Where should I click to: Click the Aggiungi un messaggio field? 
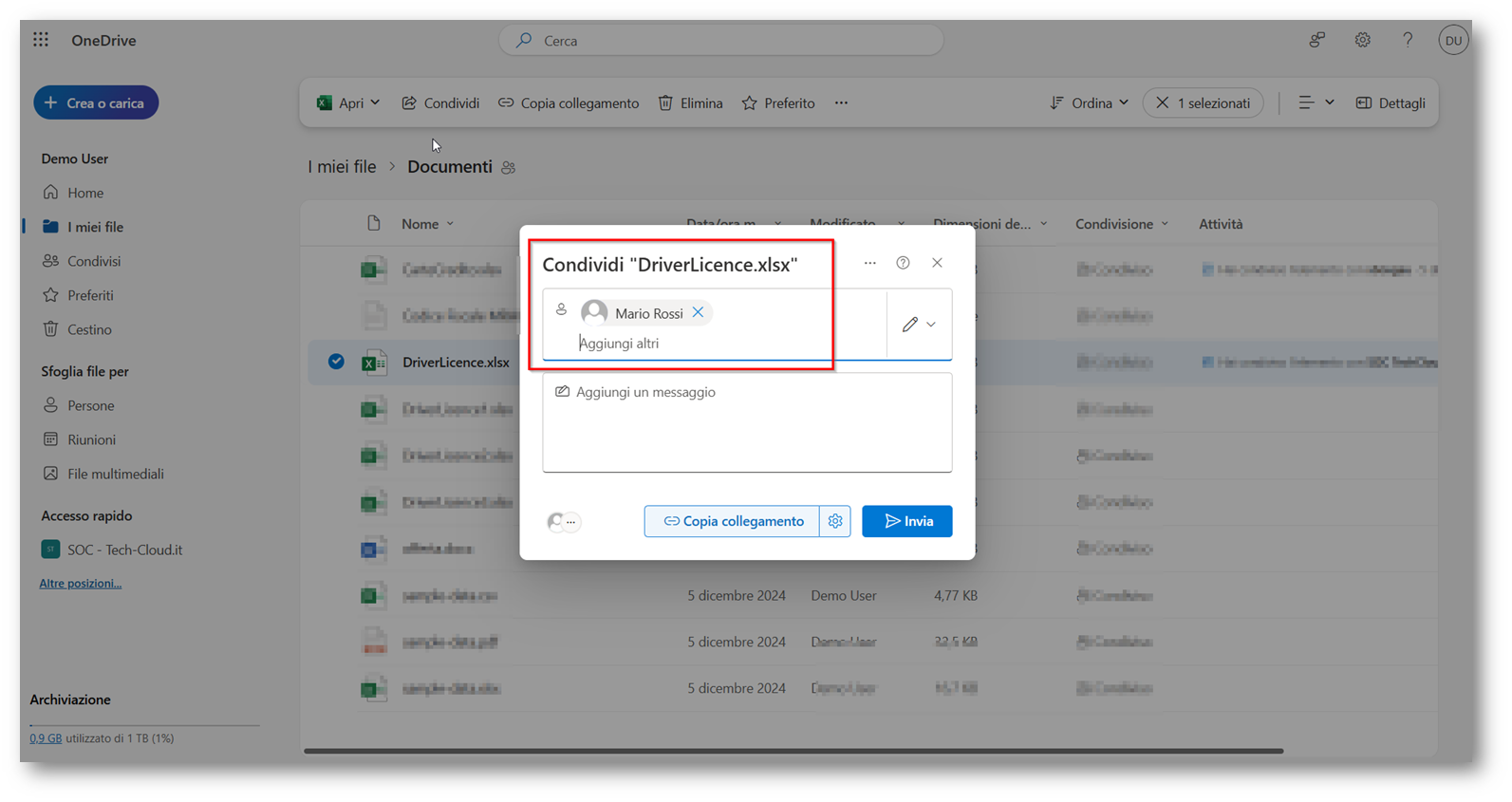click(x=746, y=421)
